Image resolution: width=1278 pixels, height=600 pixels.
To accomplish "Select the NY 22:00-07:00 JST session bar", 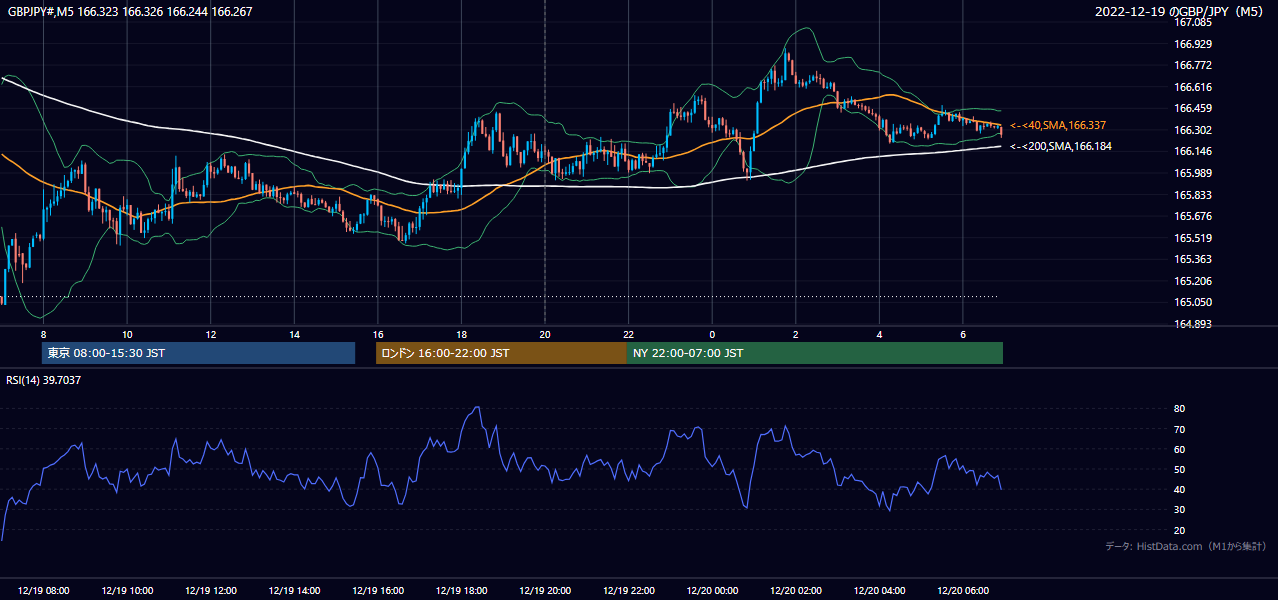I will pos(815,353).
